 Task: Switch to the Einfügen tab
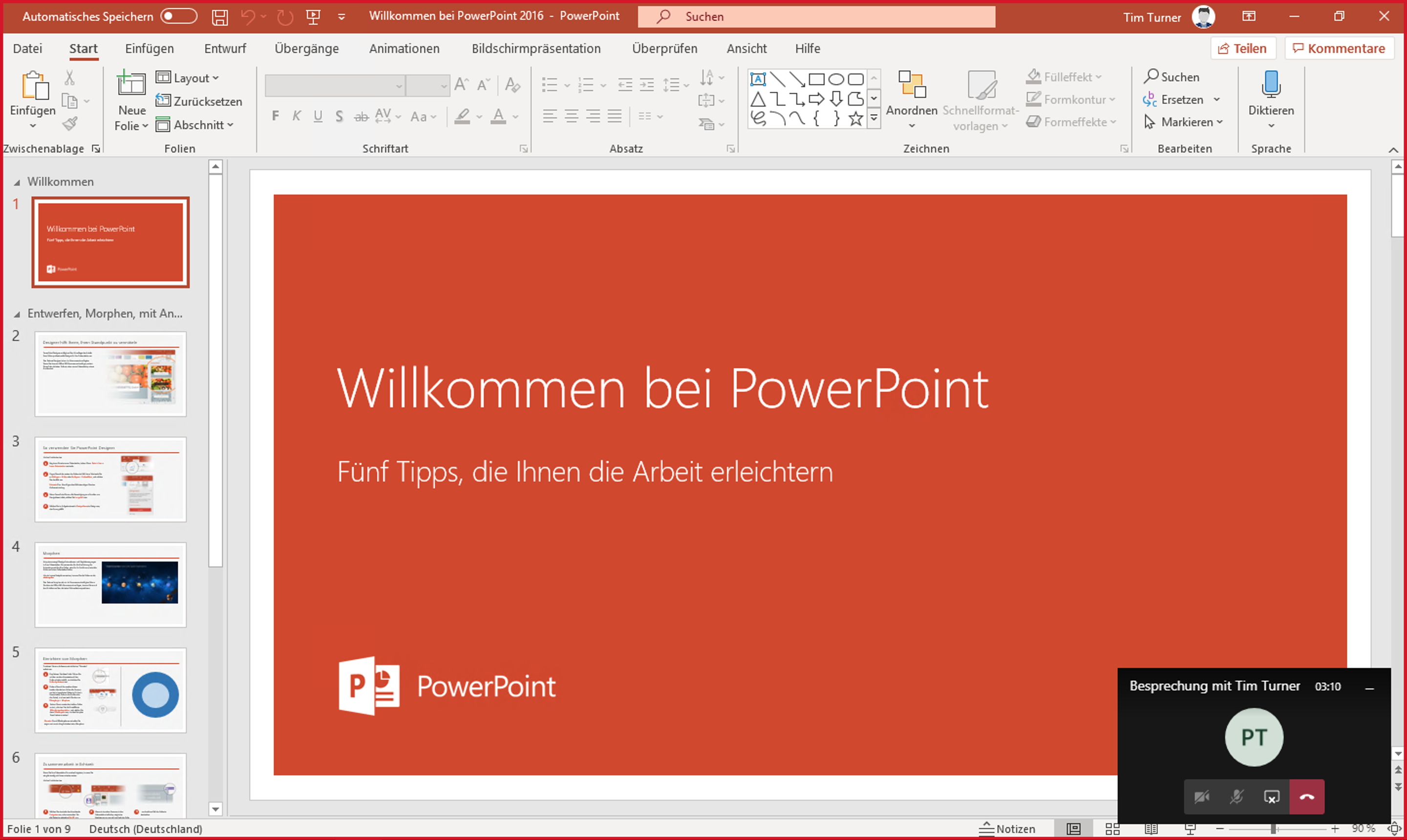(149, 49)
